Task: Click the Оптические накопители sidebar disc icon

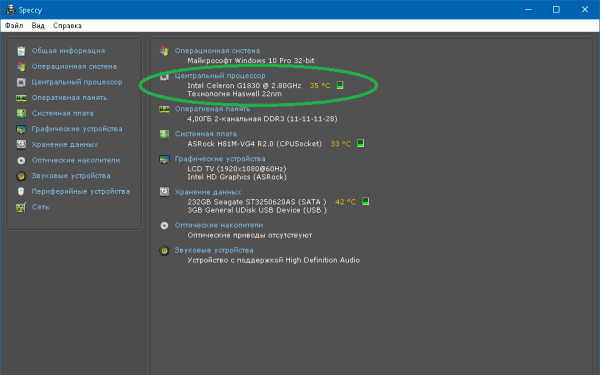Action: [21, 160]
